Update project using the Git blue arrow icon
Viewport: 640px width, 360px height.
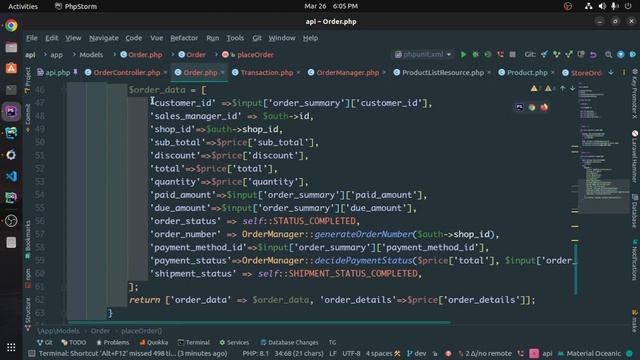(544, 55)
